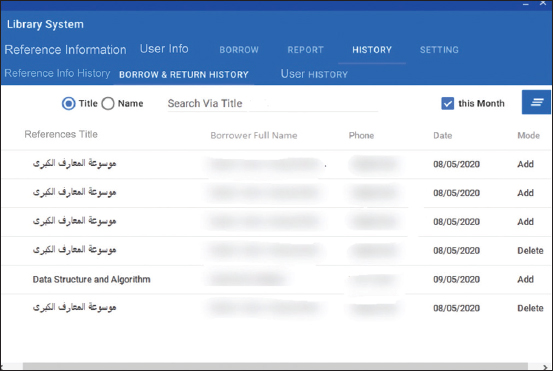The width and height of the screenshot is (553, 371).
Task: Select the Name radio button
Action: (x=108, y=104)
